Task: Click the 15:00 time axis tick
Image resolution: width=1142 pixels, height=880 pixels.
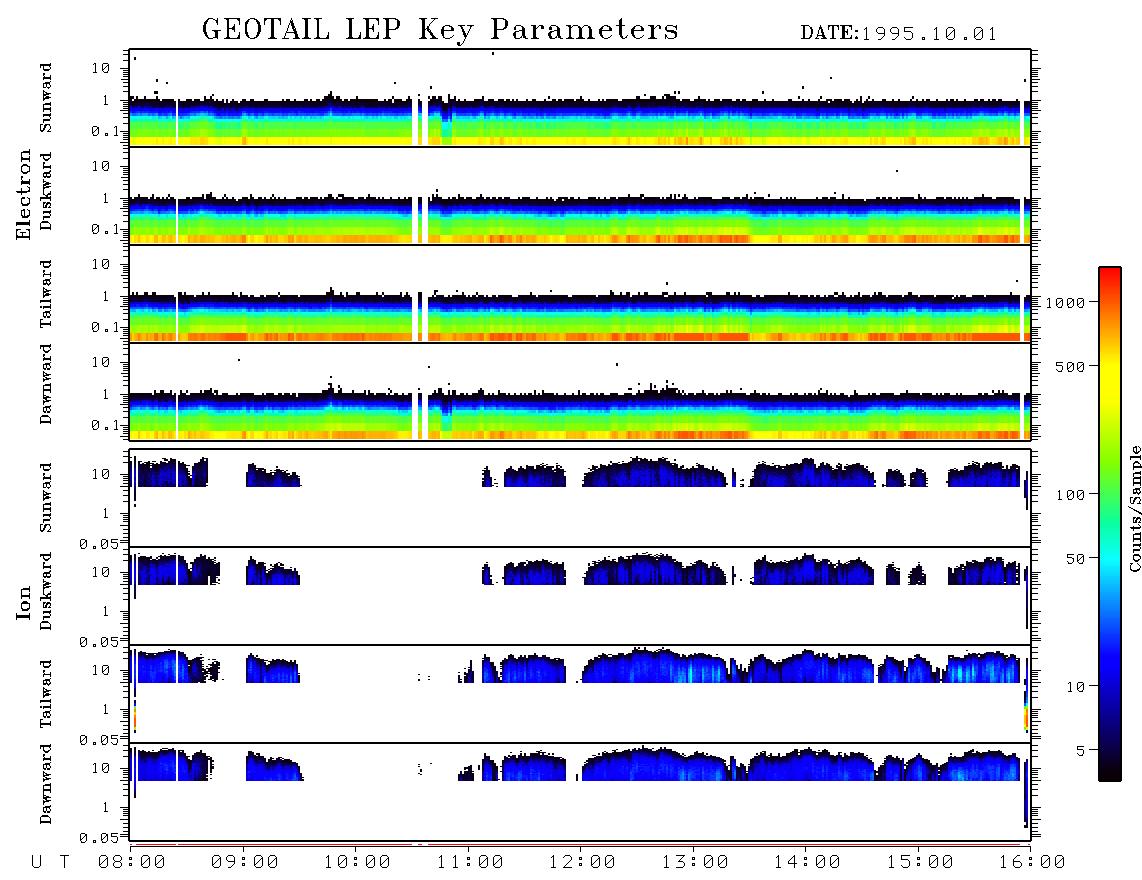Action: (920, 863)
